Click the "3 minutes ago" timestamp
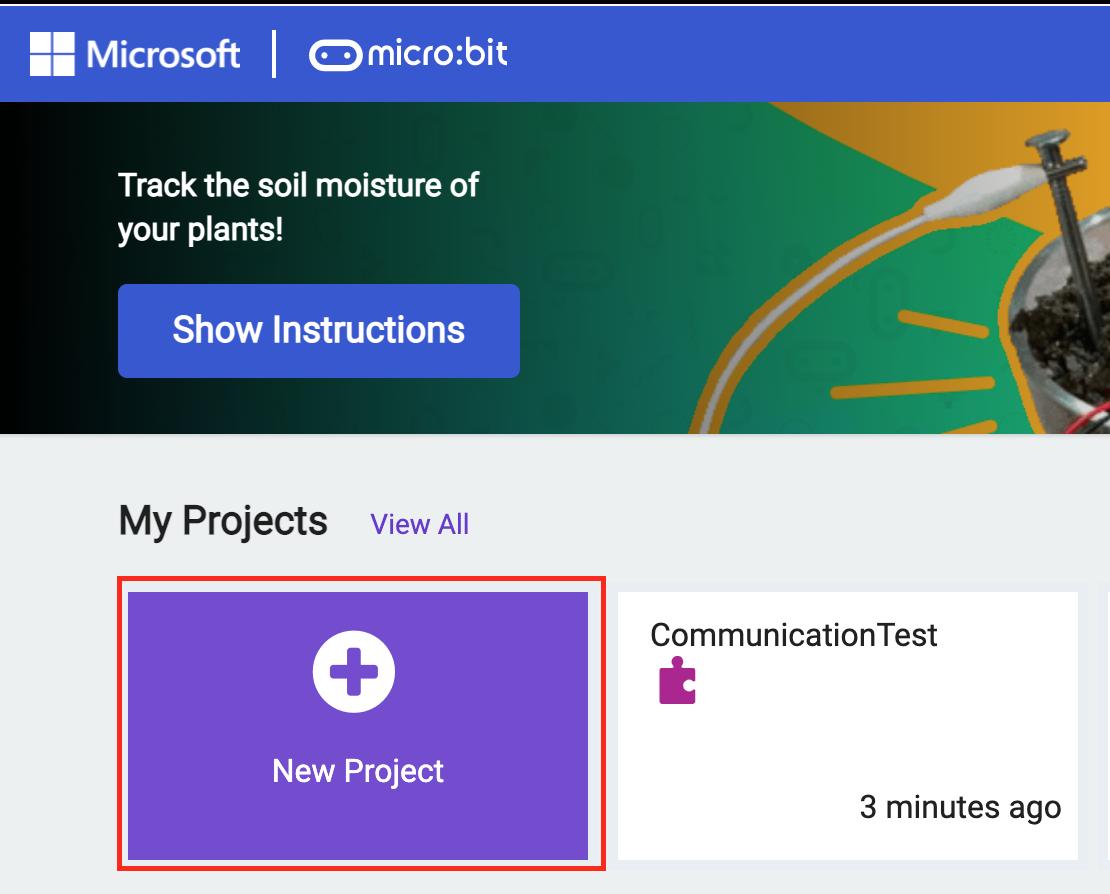1110x894 pixels. coord(960,806)
